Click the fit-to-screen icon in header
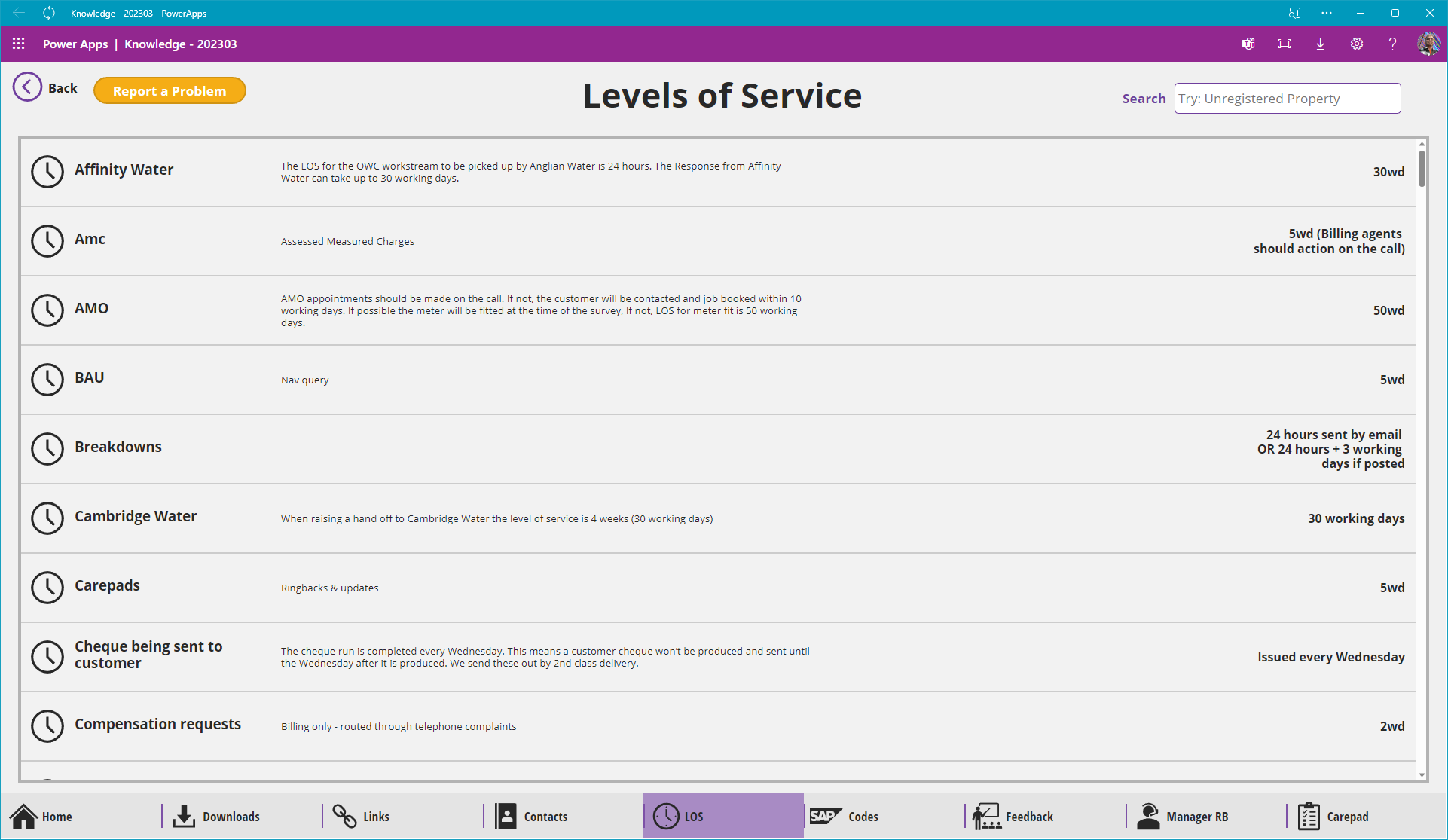Screen dimensions: 1448x840 (1285, 44)
